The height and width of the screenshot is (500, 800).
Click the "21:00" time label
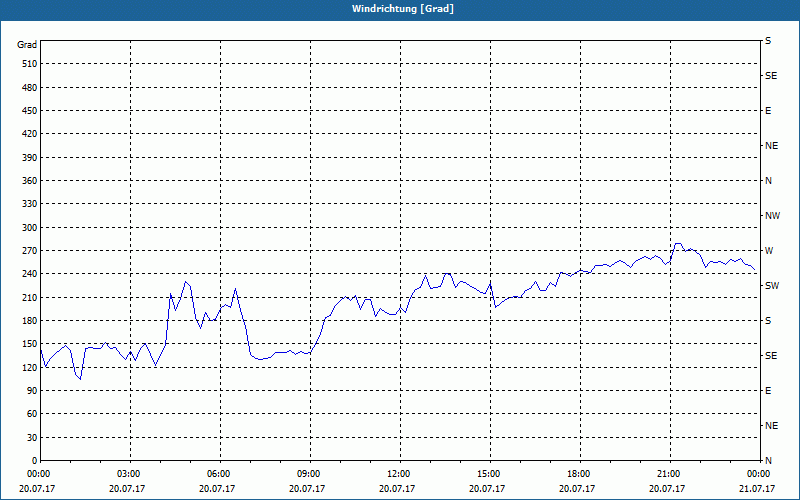tap(670, 474)
